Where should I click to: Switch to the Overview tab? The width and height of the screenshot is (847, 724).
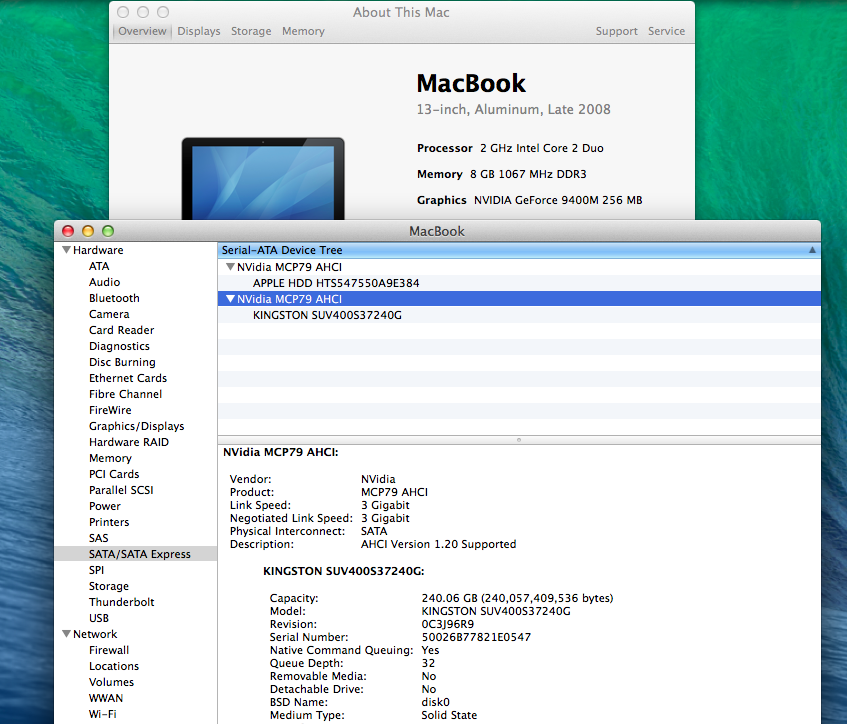[x=142, y=31]
